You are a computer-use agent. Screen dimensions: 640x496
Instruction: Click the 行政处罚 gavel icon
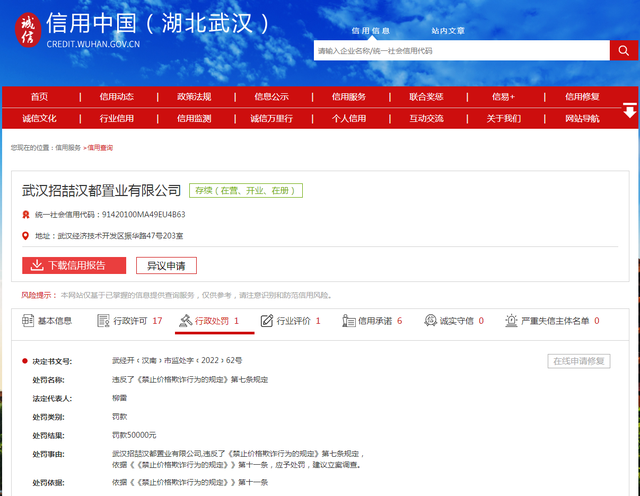point(184,321)
